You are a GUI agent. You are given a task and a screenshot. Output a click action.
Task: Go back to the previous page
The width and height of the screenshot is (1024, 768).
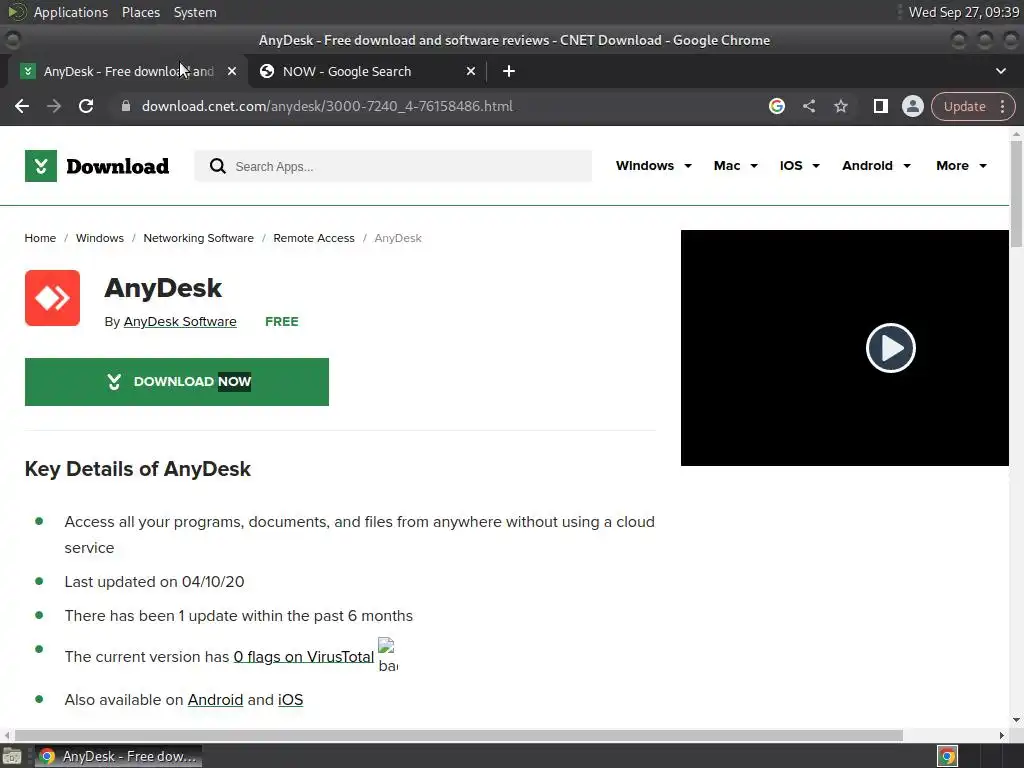(22, 106)
